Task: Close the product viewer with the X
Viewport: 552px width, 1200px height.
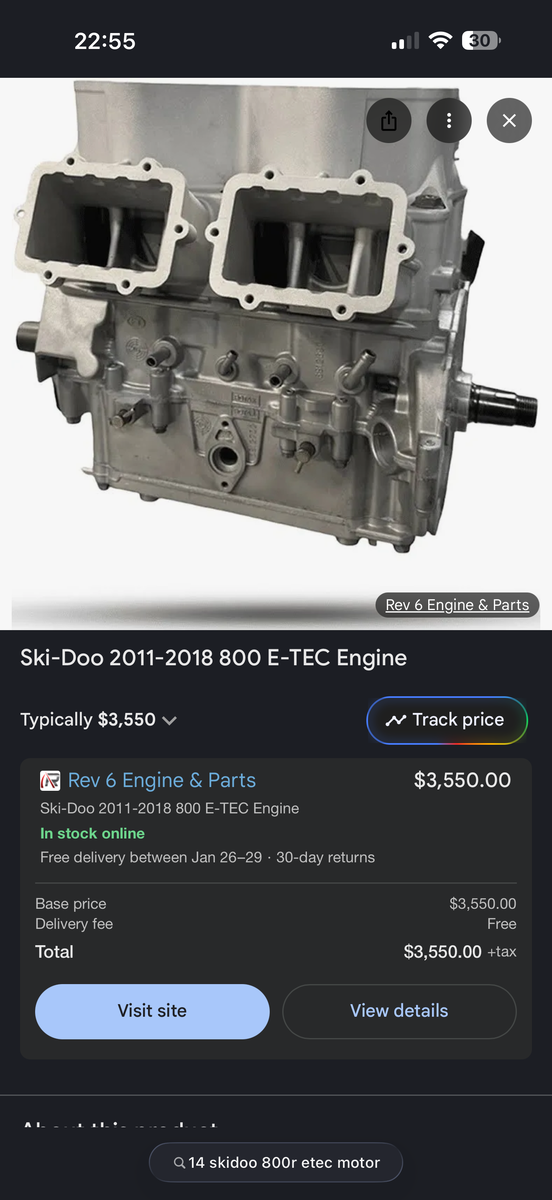Action: tap(509, 121)
